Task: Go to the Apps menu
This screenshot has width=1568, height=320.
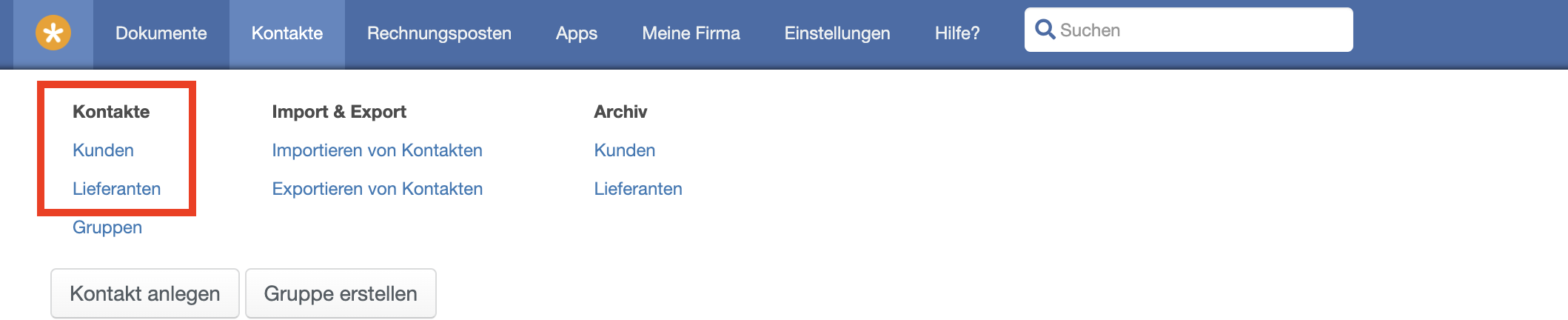Action: coord(577,33)
